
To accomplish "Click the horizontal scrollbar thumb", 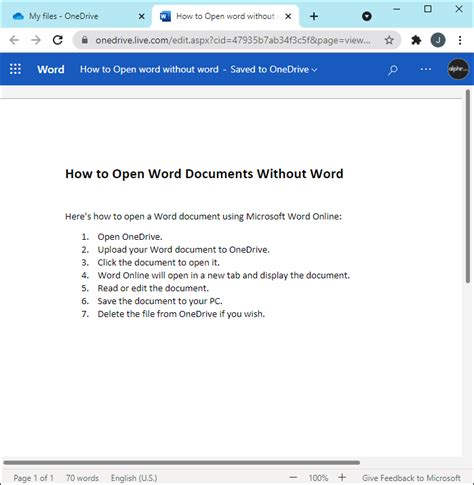I will pos(182,462).
